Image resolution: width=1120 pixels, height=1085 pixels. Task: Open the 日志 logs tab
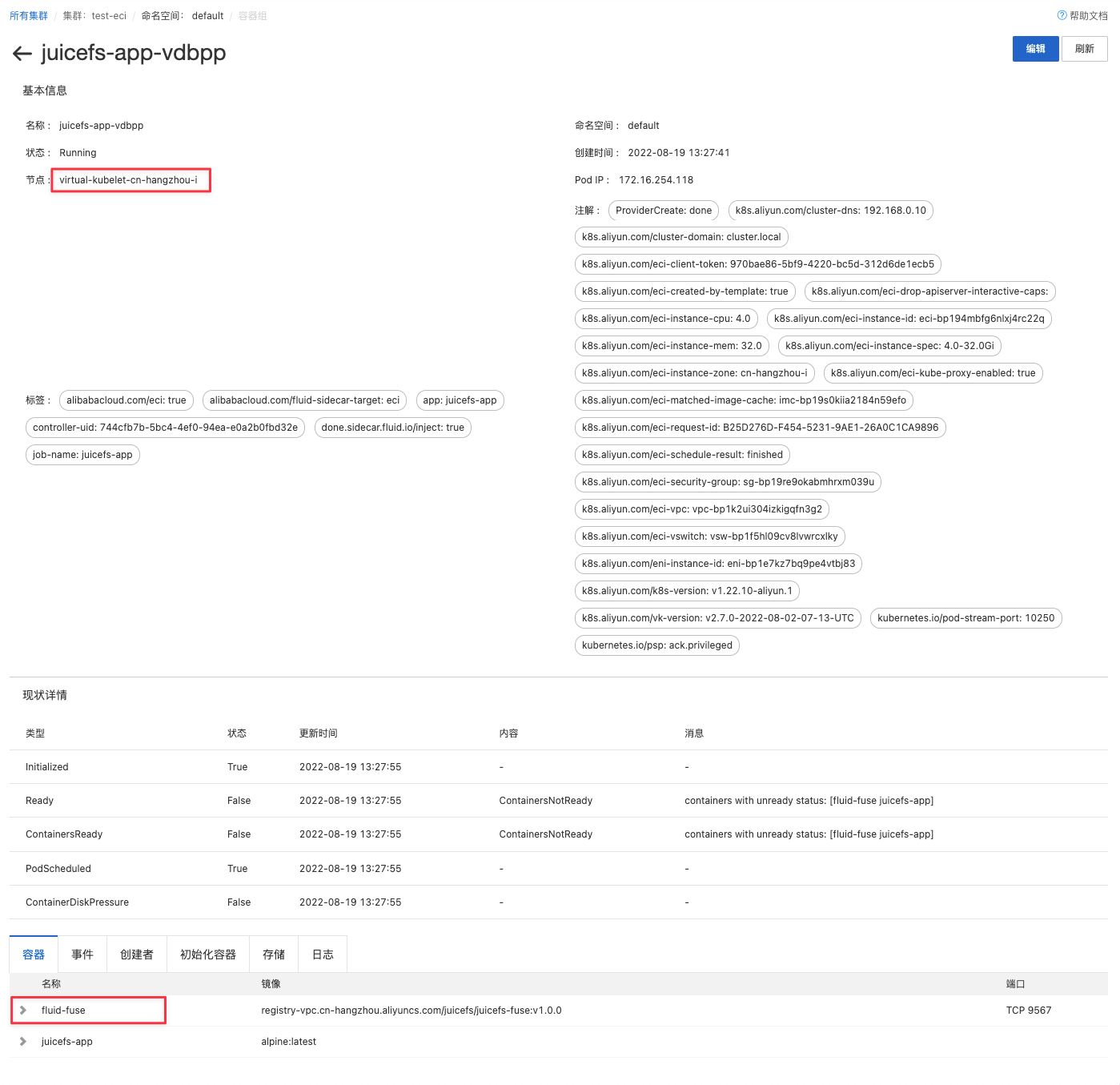tap(323, 954)
